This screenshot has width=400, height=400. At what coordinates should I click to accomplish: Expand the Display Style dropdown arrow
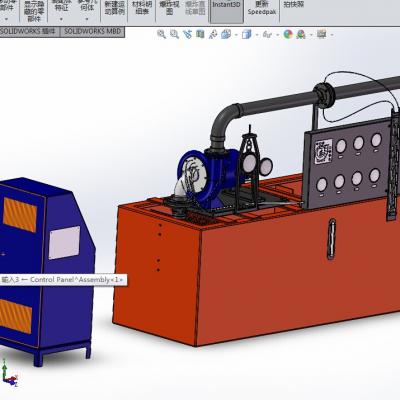[257, 35]
